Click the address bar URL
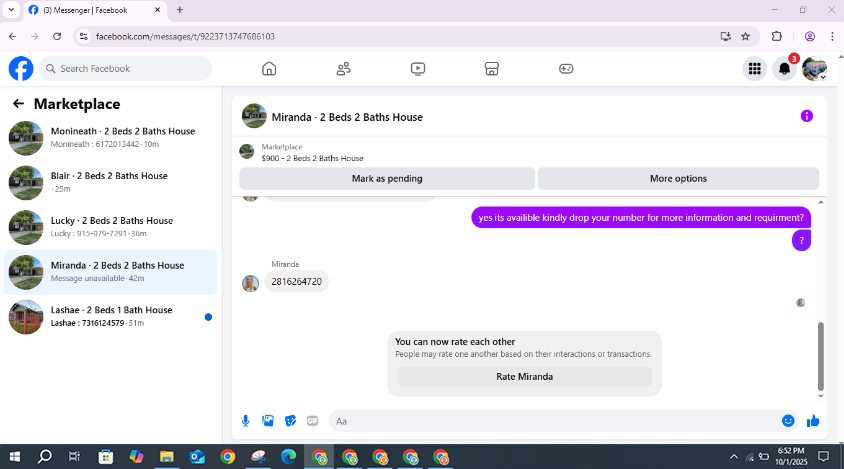The image size is (844, 469). tap(185, 37)
